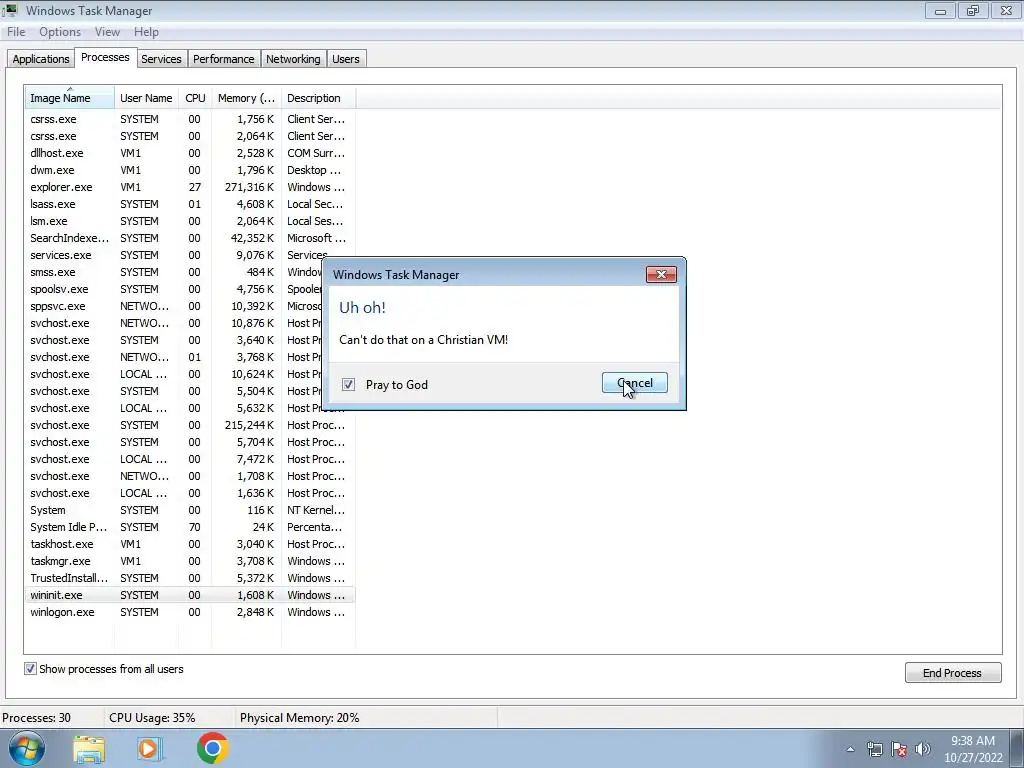Open the File menu
The width and height of the screenshot is (1024, 768).
(16, 32)
